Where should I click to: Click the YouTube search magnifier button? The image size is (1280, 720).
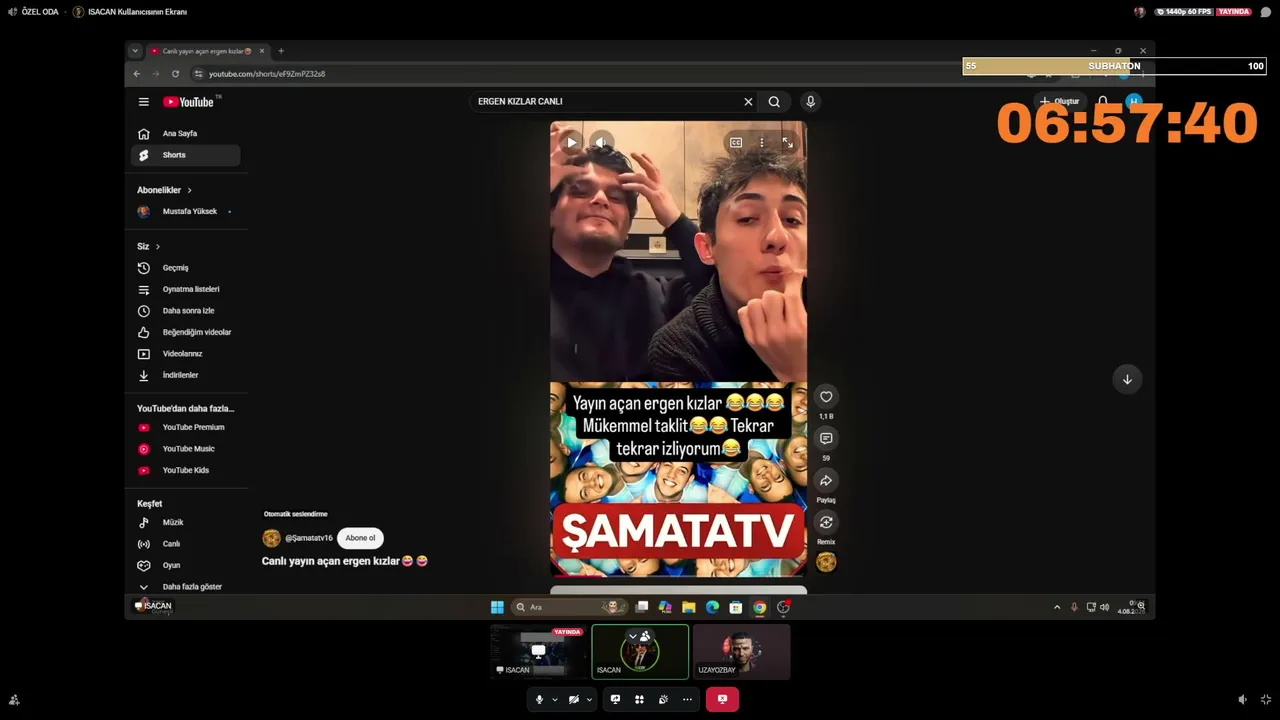(x=774, y=101)
